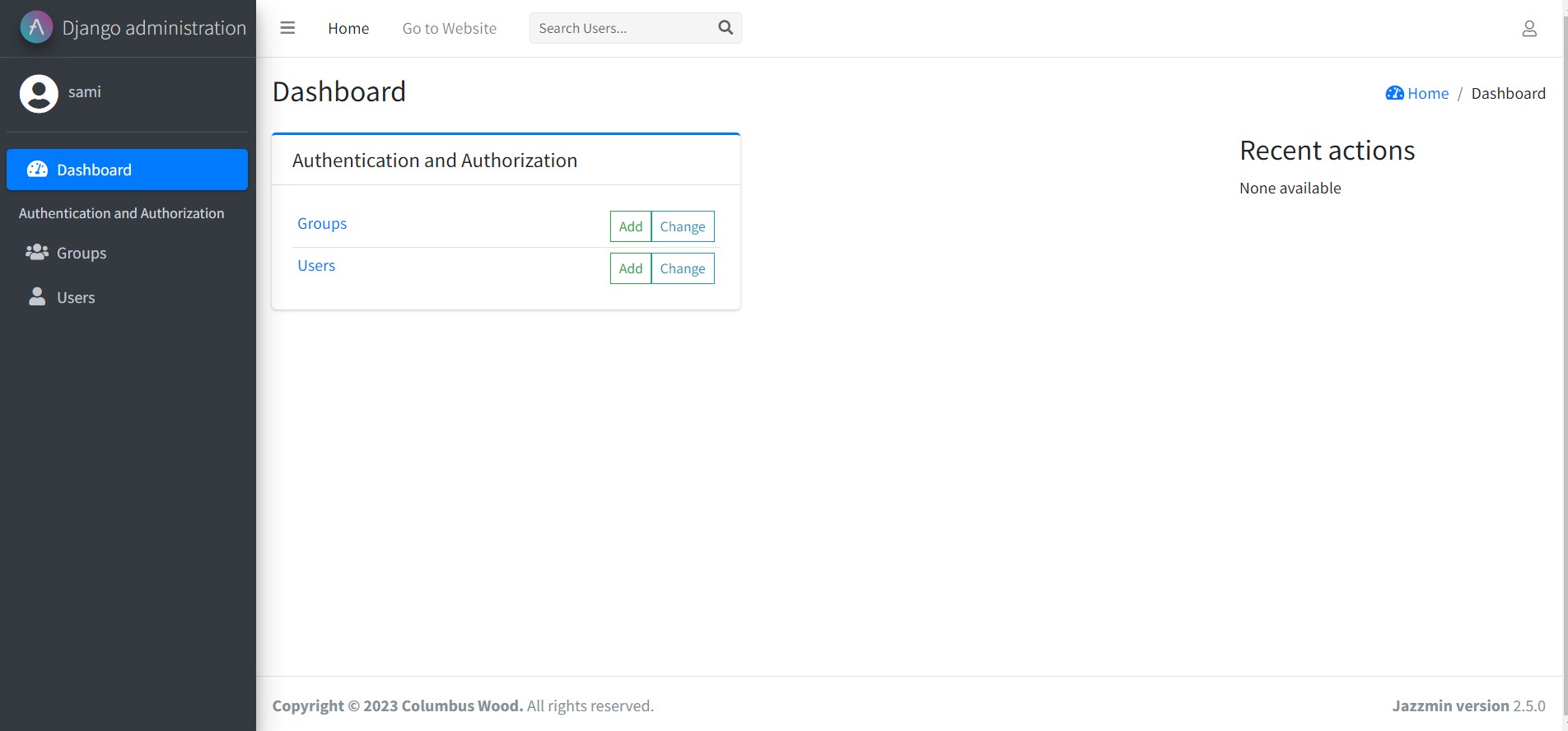Click the search magnifier icon
Viewport: 1568px width, 731px height.
(x=726, y=28)
